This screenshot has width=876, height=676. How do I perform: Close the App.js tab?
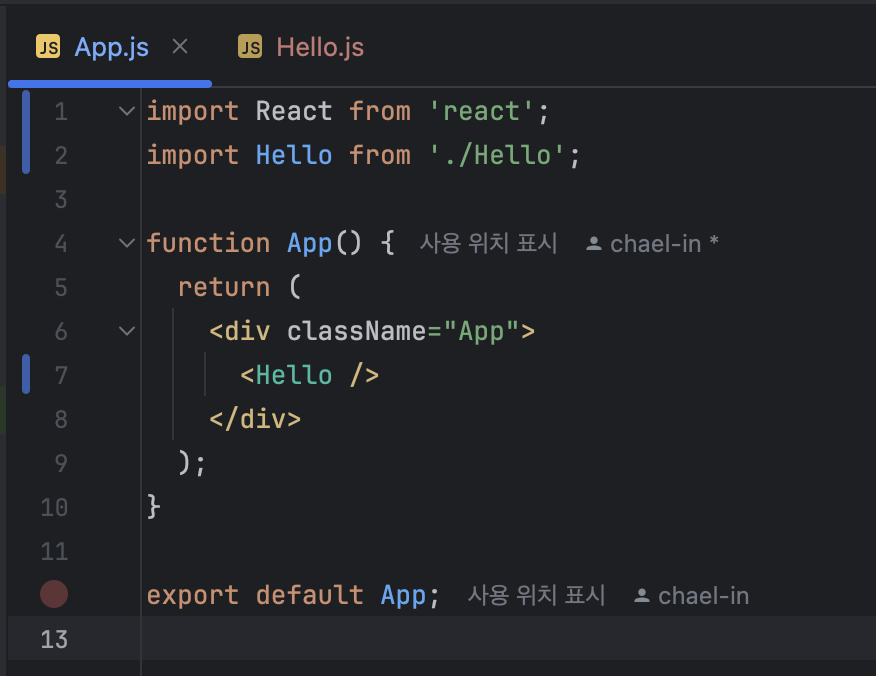180,46
